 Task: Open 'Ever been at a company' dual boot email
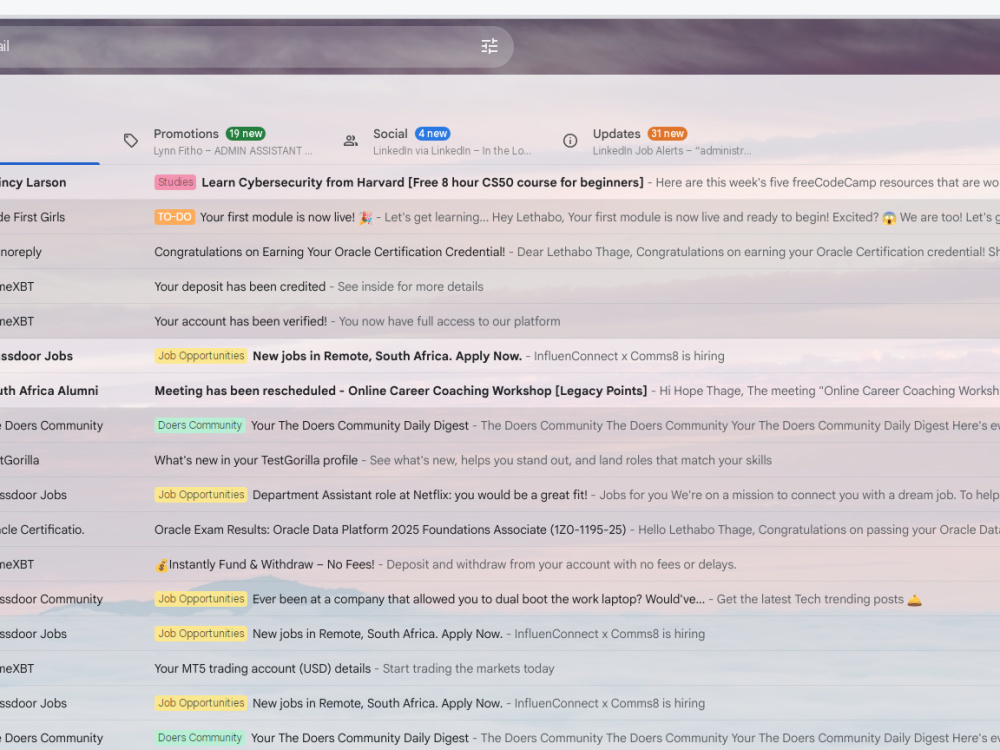(x=478, y=599)
